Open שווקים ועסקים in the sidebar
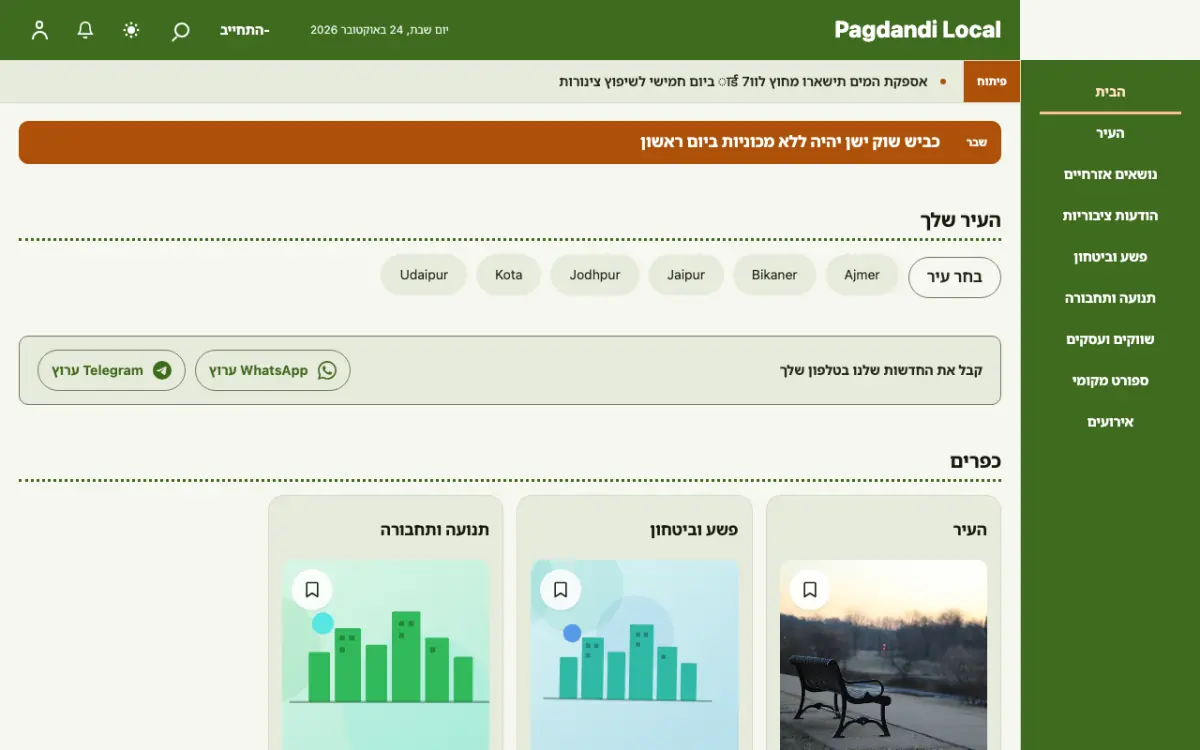The height and width of the screenshot is (750, 1200). (1110, 339)
